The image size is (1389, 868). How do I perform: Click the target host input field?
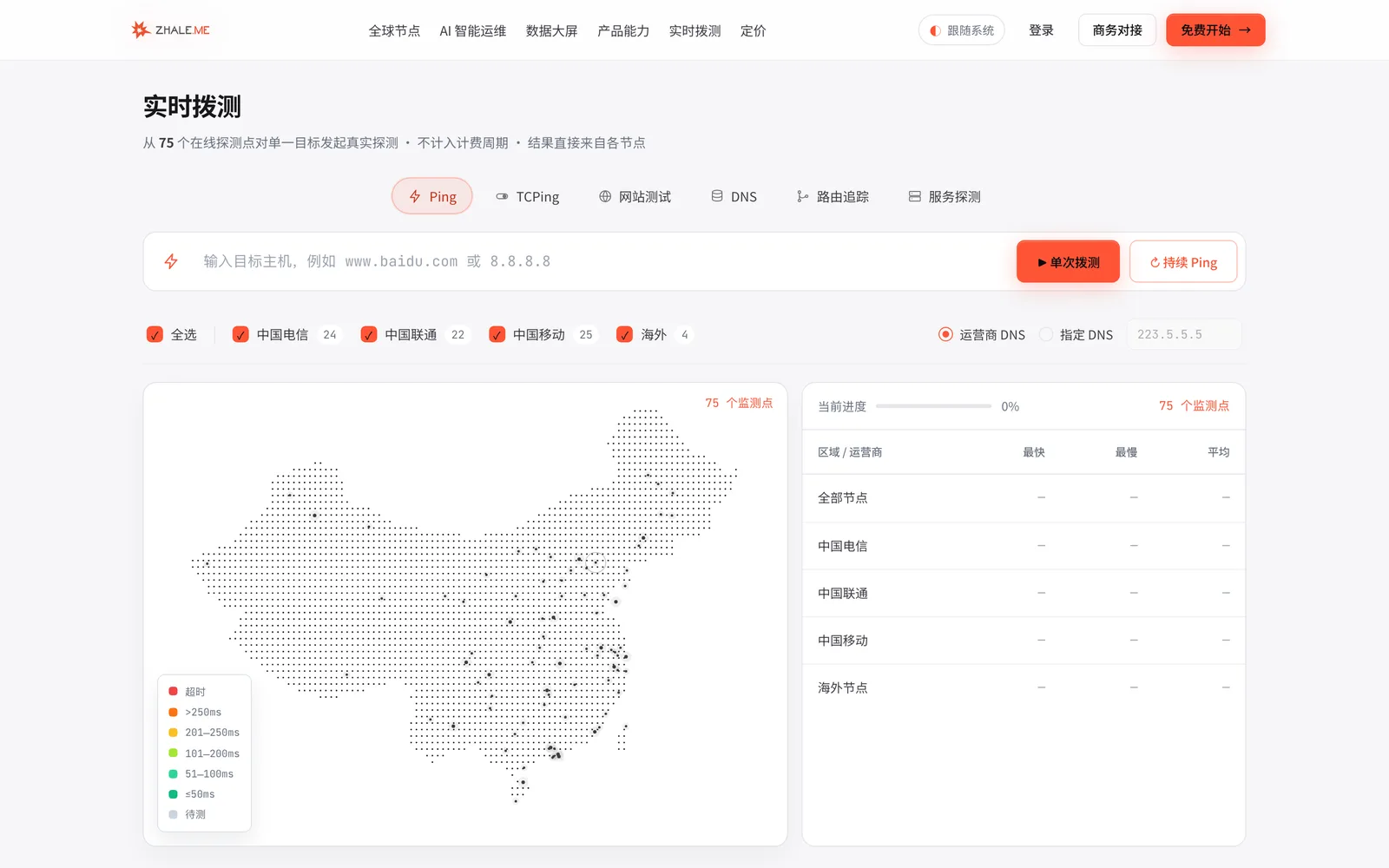click(x=599, y=261)
